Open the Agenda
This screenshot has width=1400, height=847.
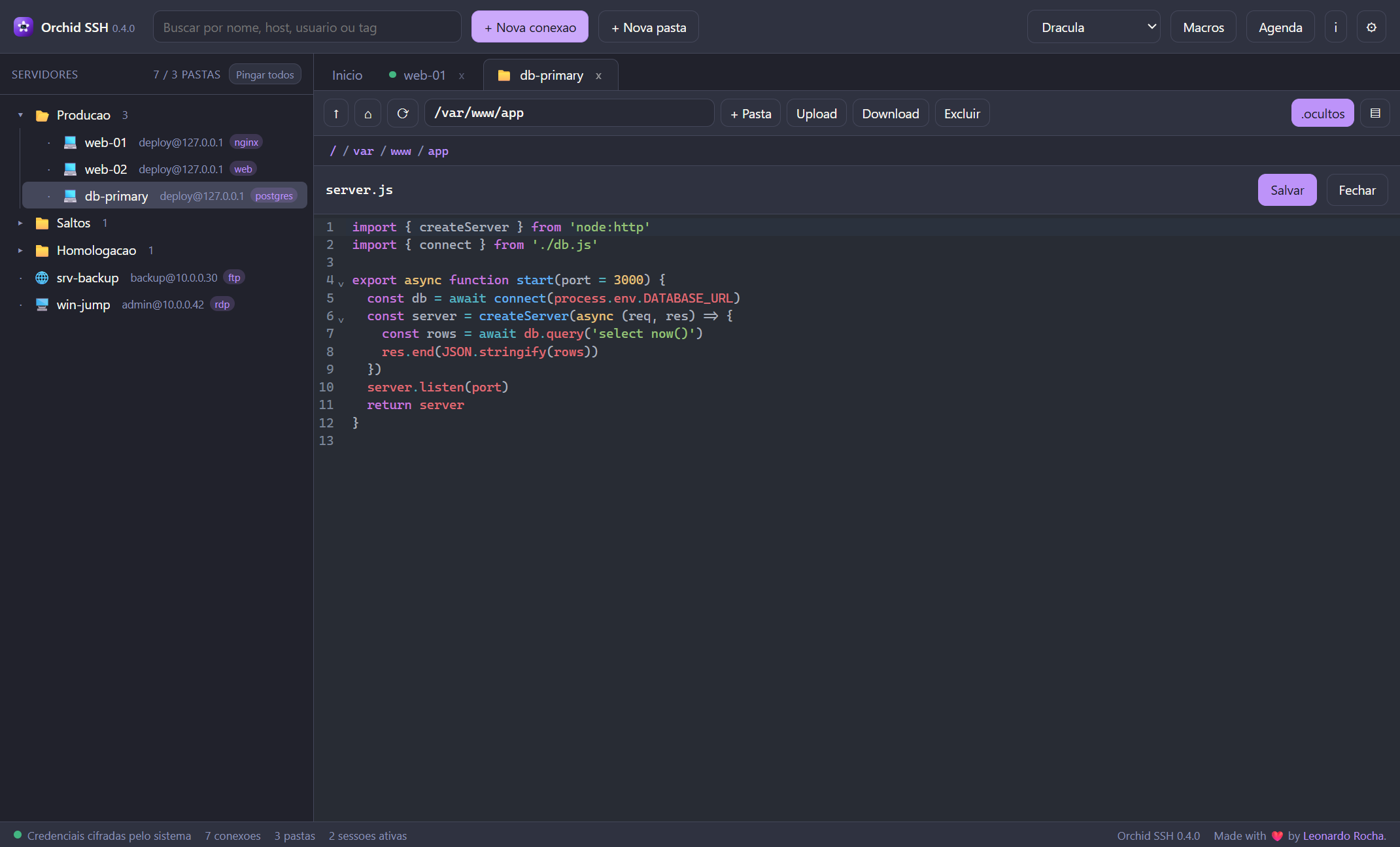coord(1280,27)
